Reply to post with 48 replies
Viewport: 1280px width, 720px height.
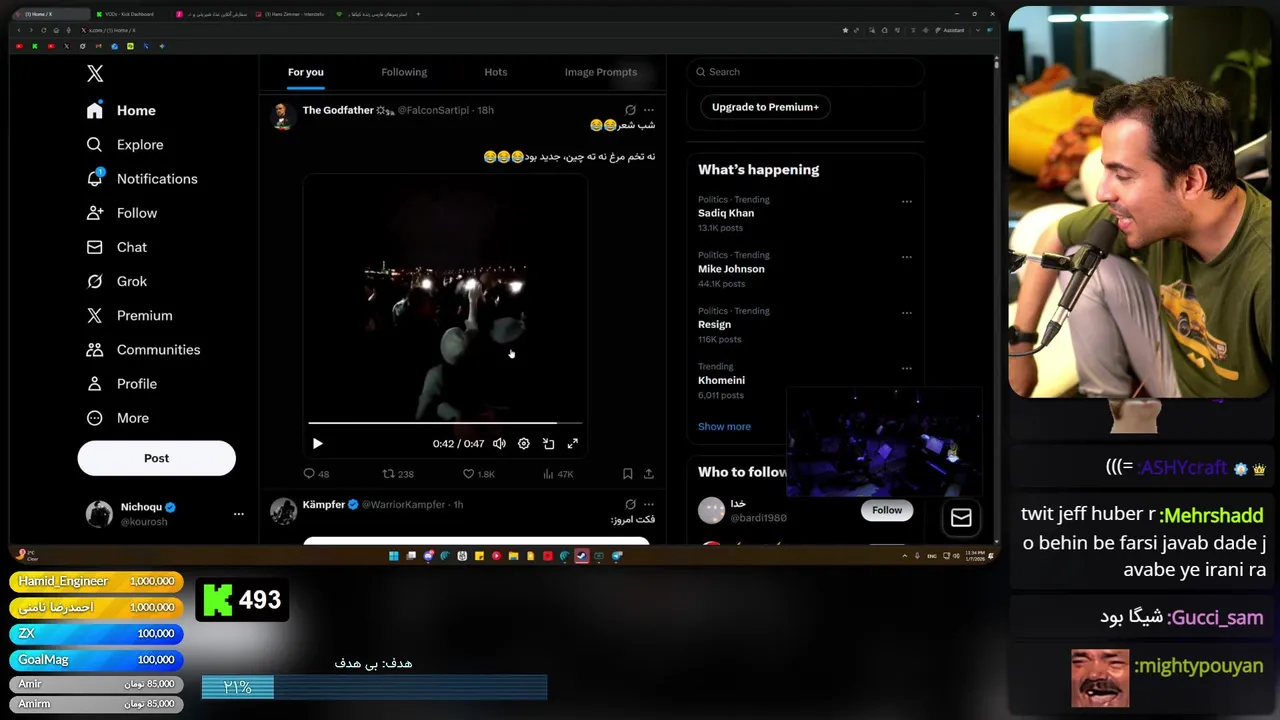[x=316, y=474]
